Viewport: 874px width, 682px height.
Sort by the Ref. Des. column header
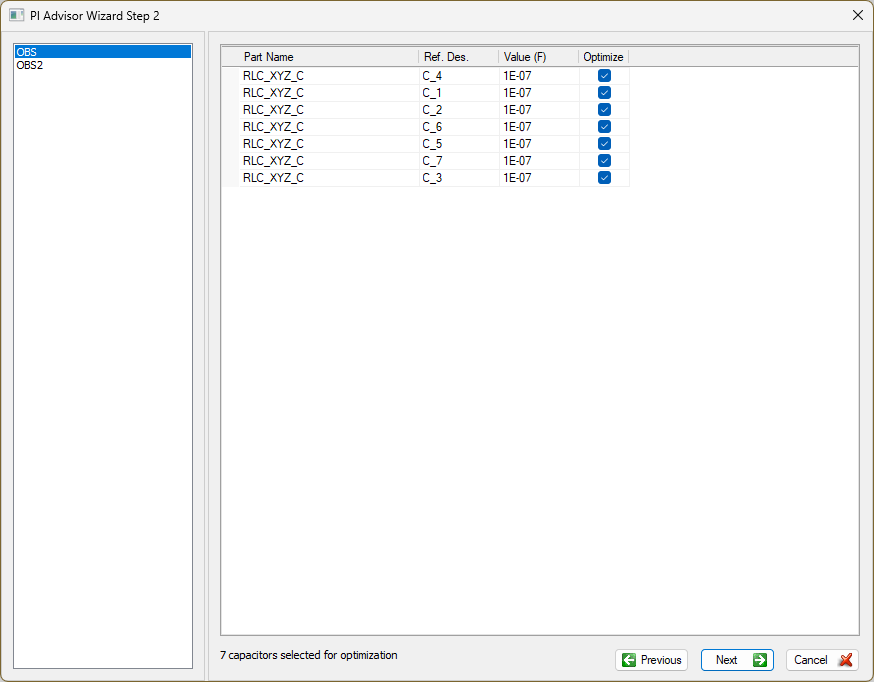click(x=458, y=57)
